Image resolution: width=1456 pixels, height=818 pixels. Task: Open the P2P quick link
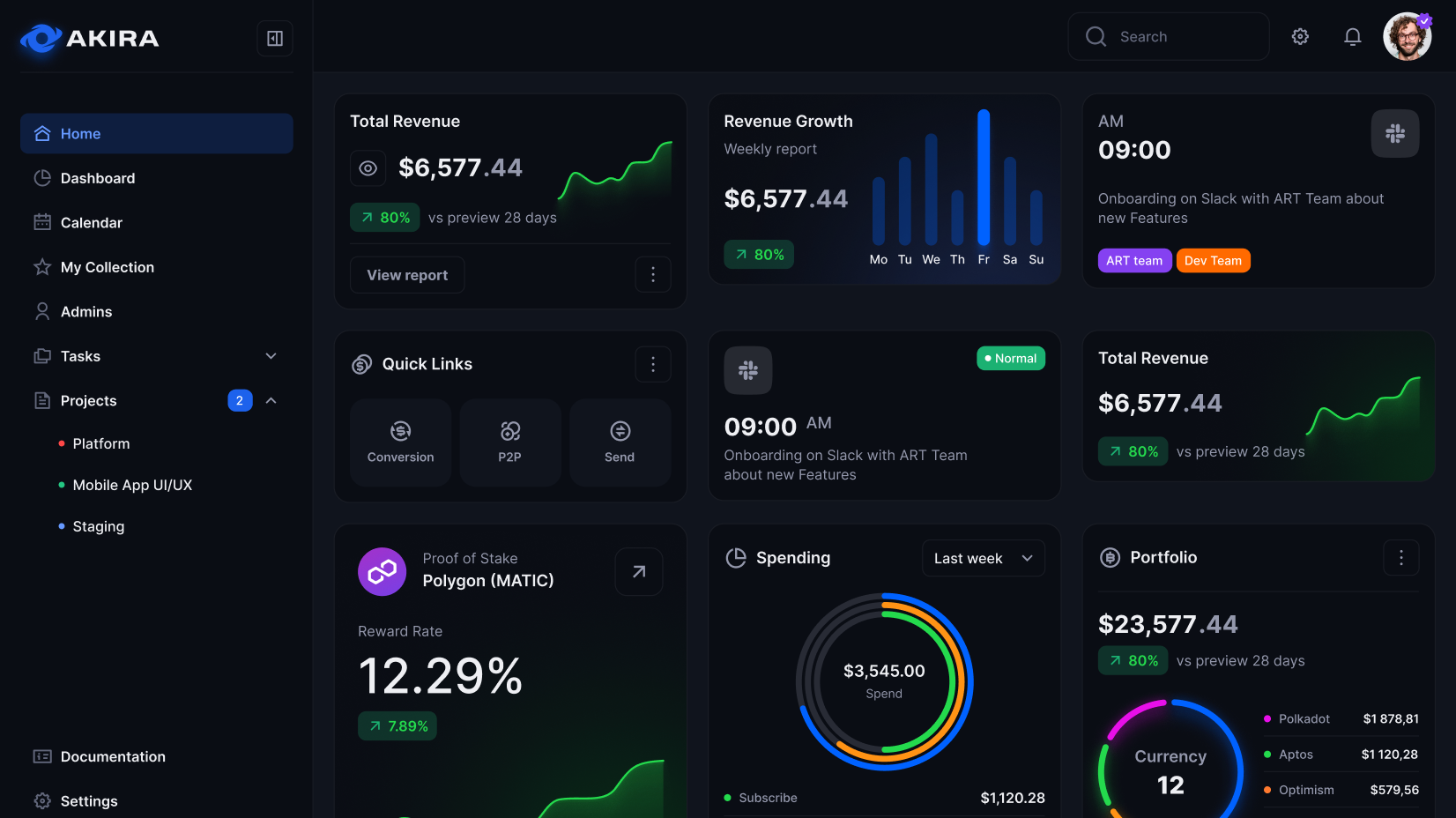[x=510, y=442]
